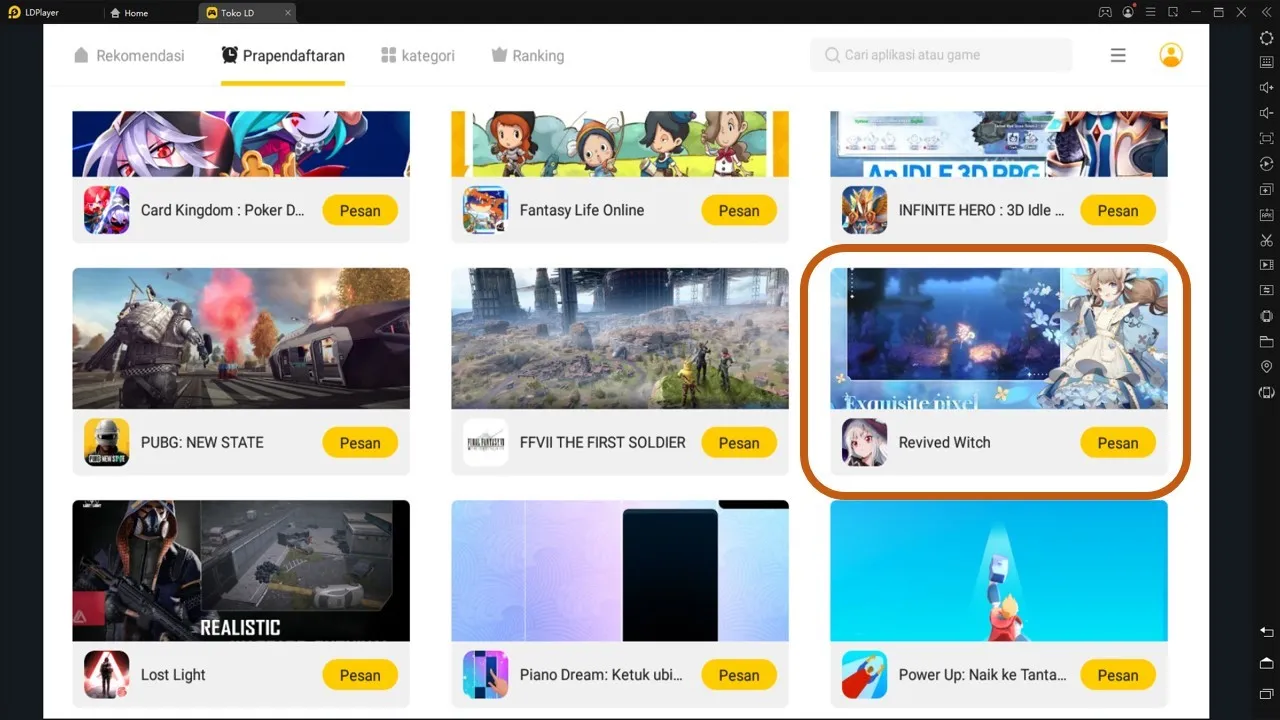Open the FFVII THE FIRST SOLDIER banner image
This screenshot has height=720, width=1280.
pos(620,338)
